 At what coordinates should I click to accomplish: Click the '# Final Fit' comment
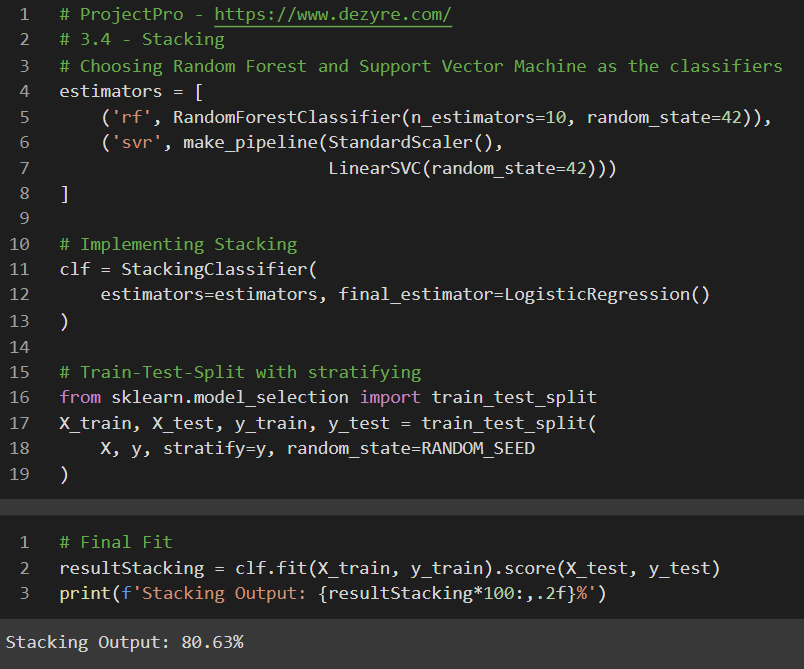[x=115, y=542]
